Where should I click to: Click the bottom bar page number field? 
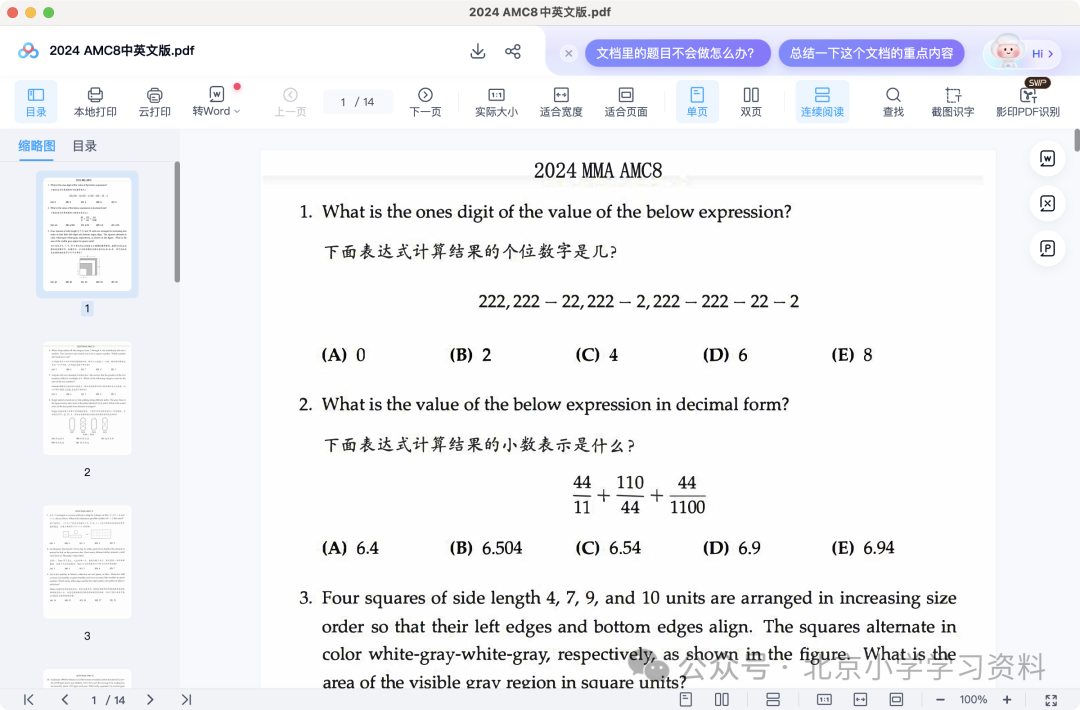click(x=108, y=700)
